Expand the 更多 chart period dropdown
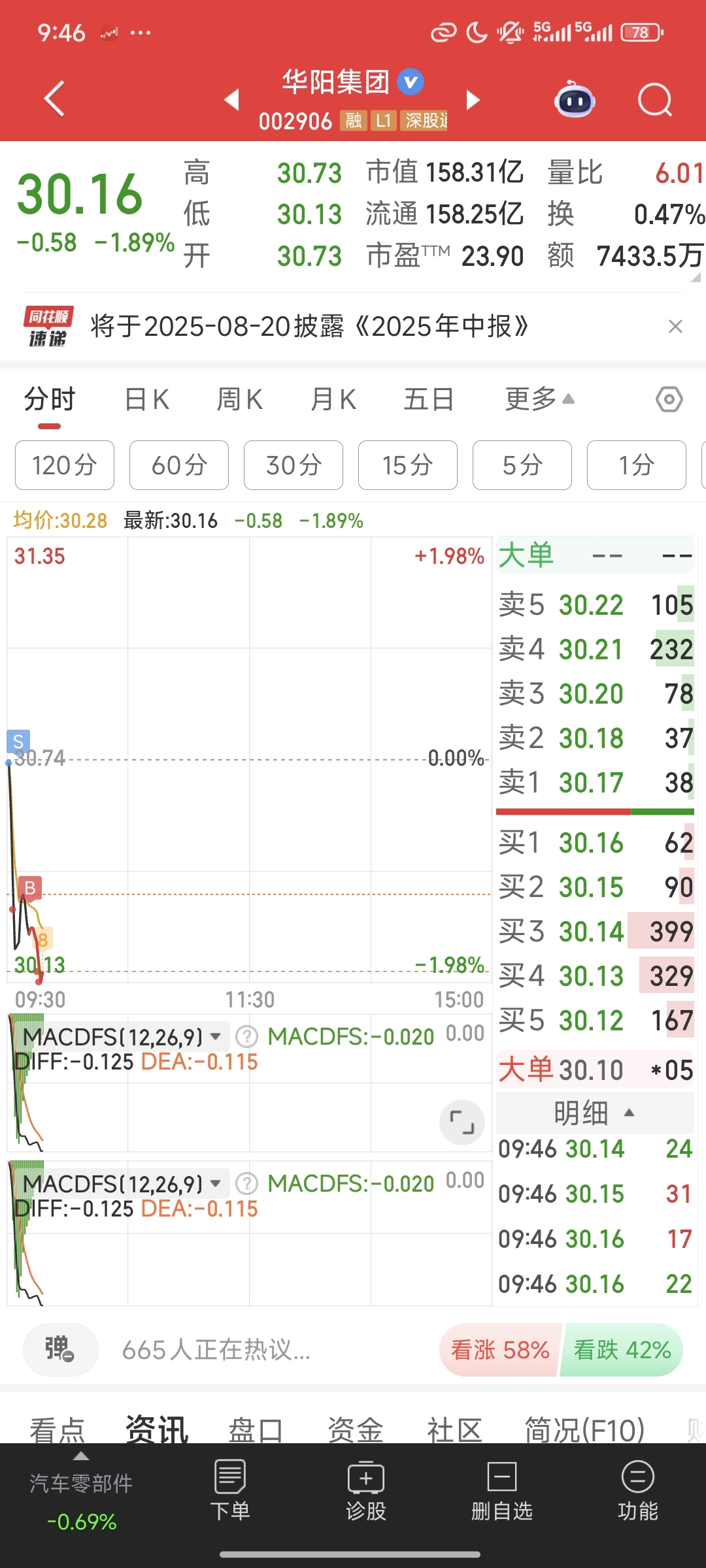 [539, 399]
